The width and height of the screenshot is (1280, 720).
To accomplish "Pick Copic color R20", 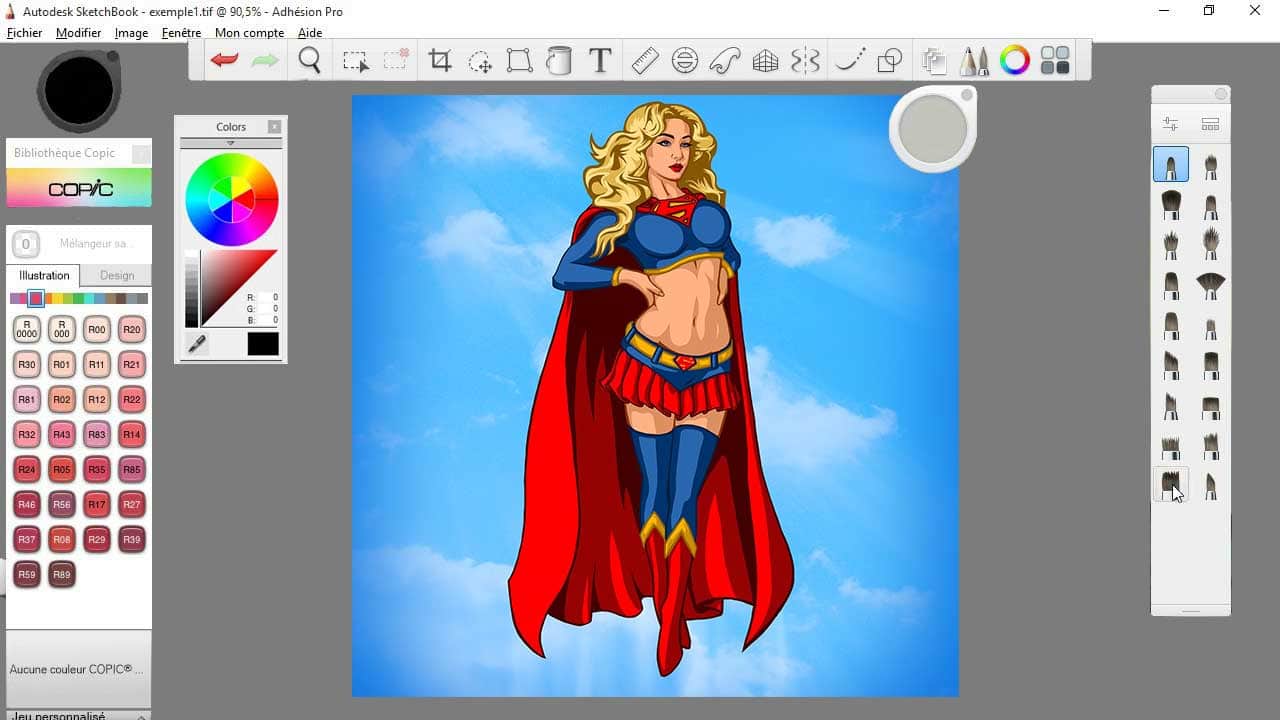I will (132, 329).
